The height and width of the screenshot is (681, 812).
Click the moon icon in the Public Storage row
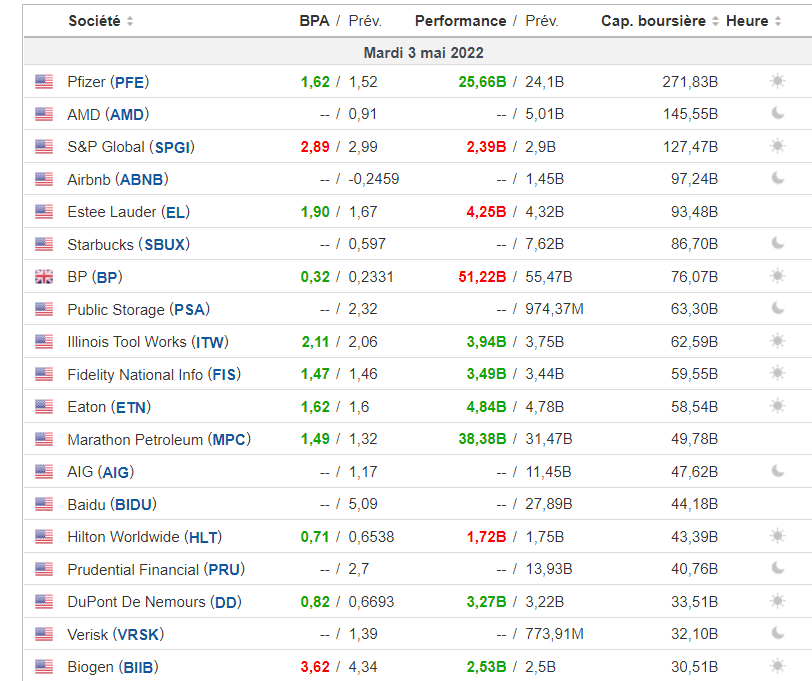click(777, 309)
